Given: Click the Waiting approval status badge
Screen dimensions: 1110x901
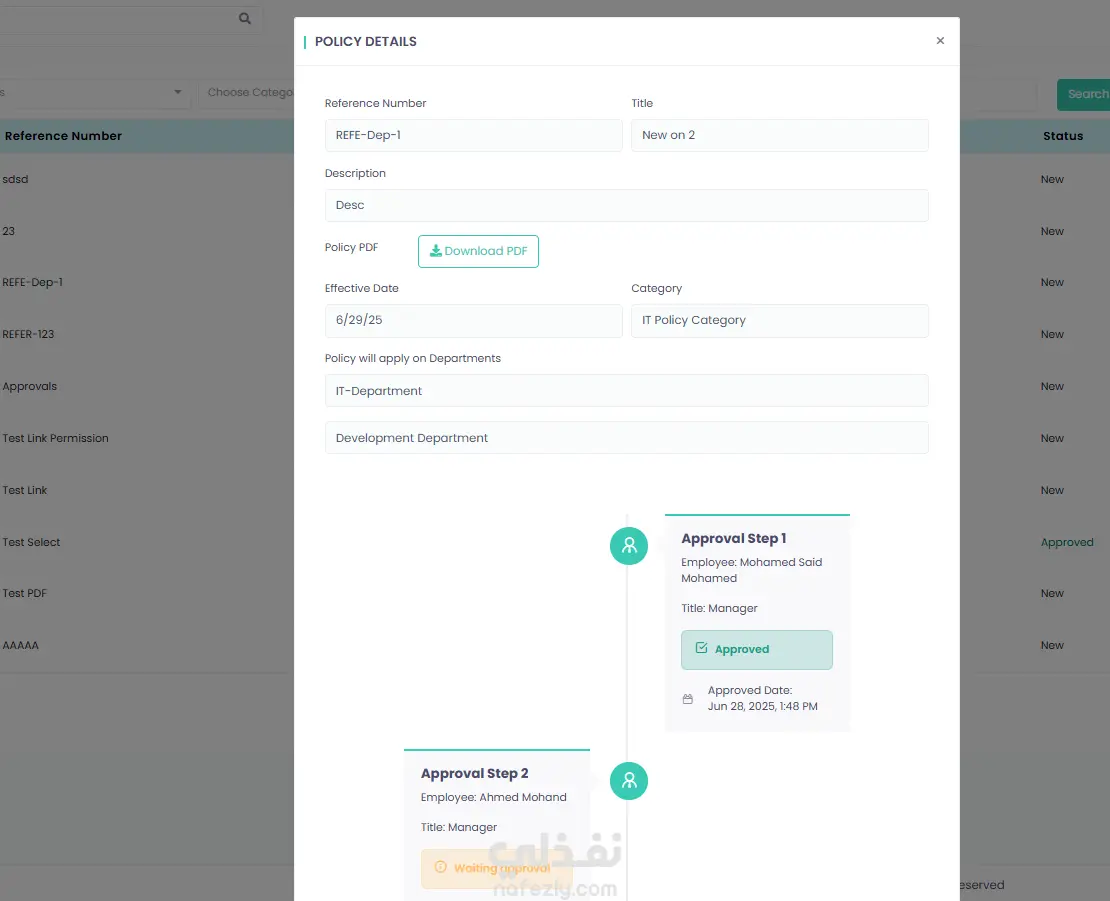Looking at the screenshot, I should [496, 868].
